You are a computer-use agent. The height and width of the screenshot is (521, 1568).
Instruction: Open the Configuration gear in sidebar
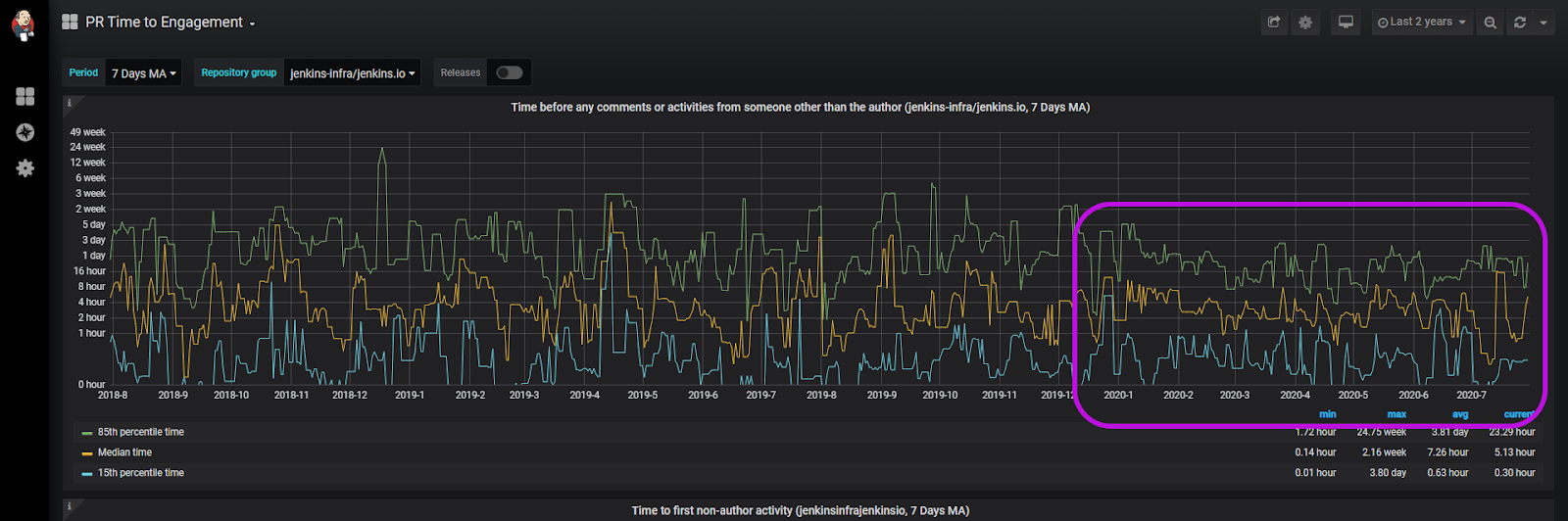click(25, 168)
